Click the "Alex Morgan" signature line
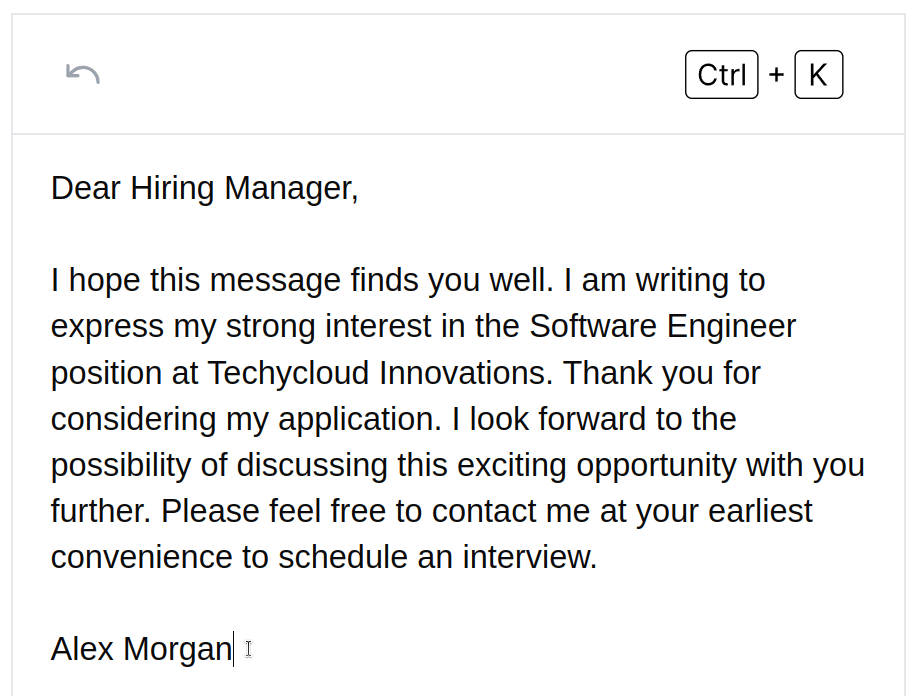The image size is (919, 696). coord(141,649)
